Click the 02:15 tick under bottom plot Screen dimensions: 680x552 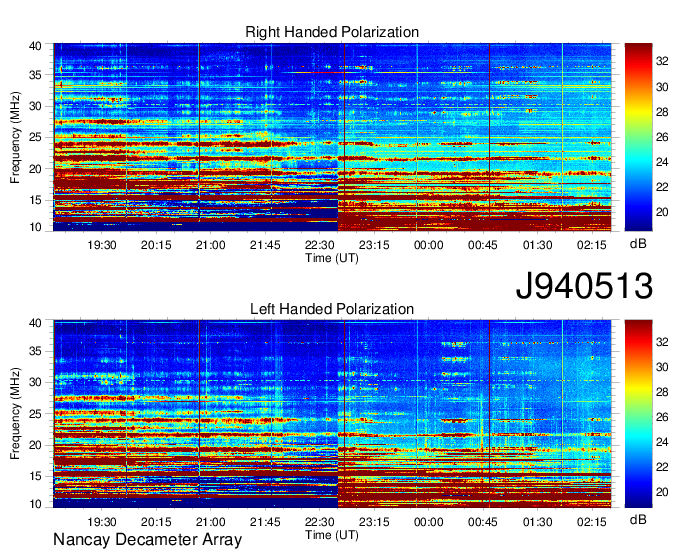tap(592, 522)
